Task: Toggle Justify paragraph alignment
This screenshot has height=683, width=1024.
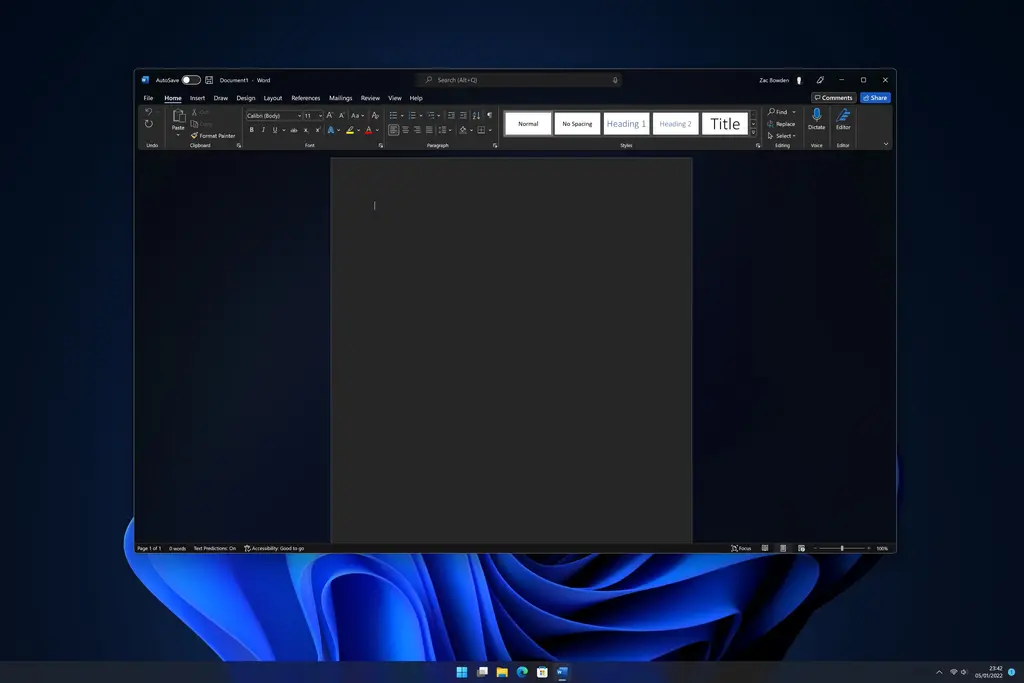Action: (429, 130)
